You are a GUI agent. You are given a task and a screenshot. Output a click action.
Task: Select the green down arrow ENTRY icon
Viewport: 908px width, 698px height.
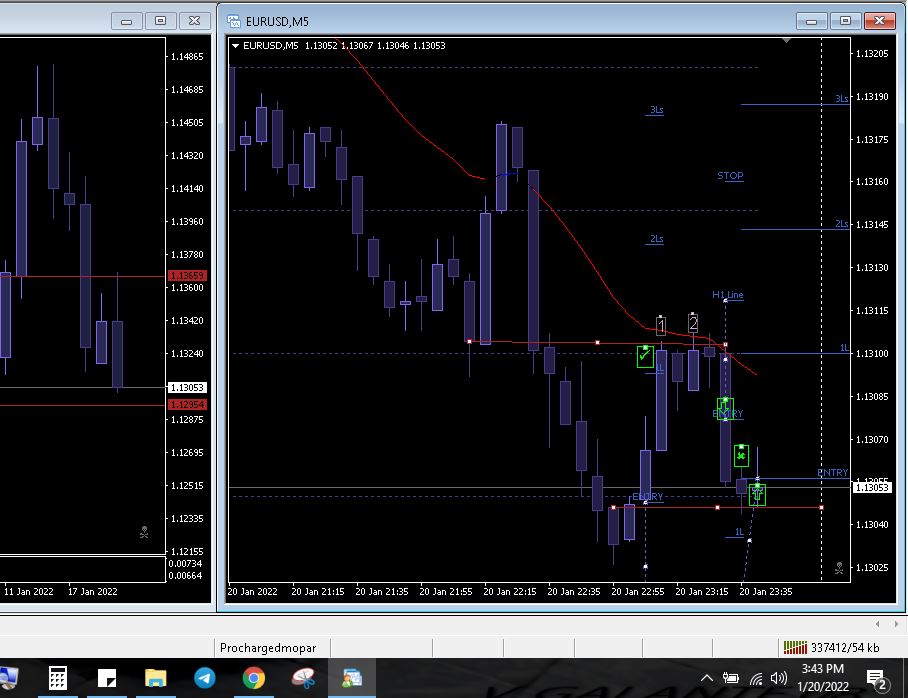click(725, 408)
